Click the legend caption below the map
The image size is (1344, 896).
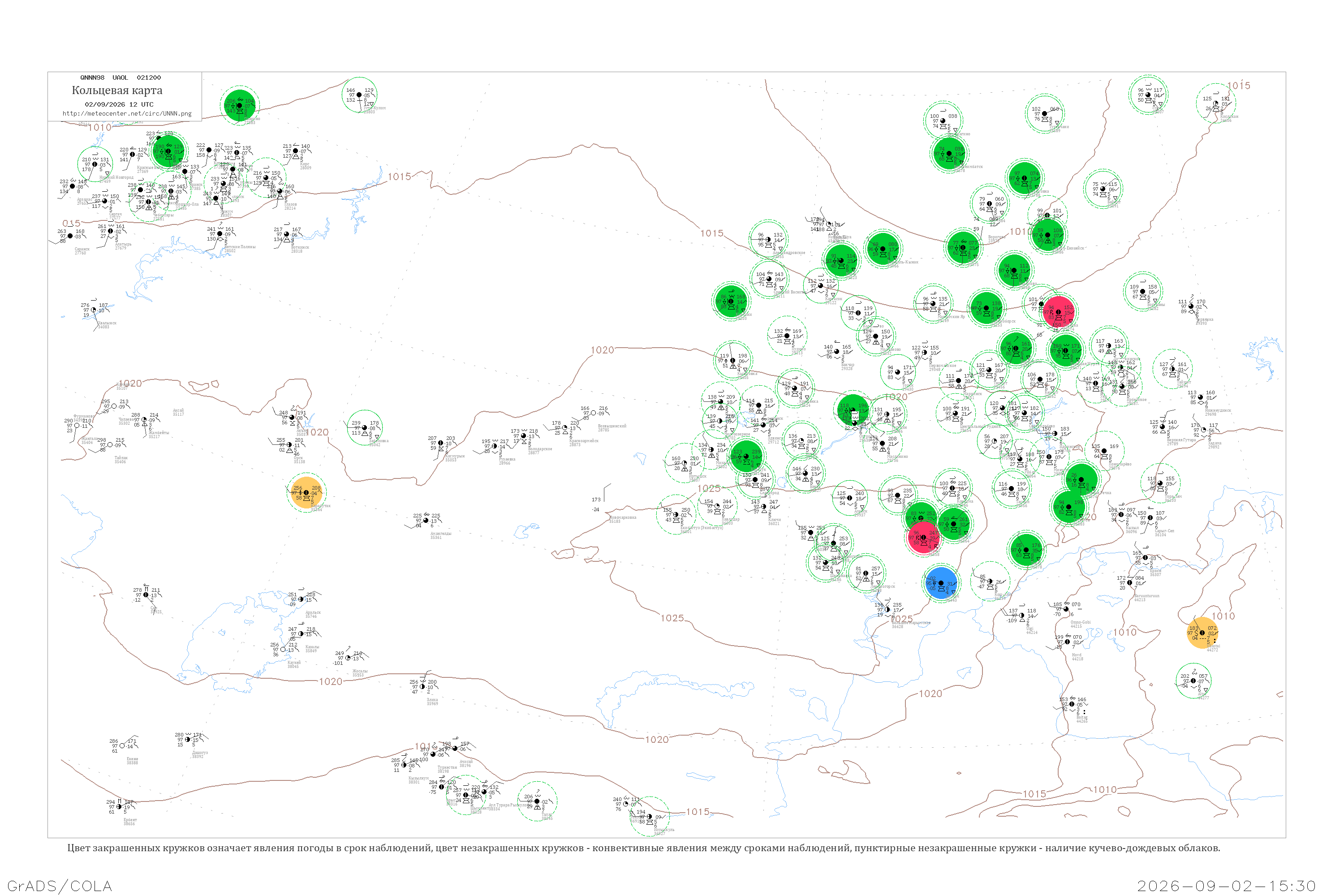coord(643,848)
